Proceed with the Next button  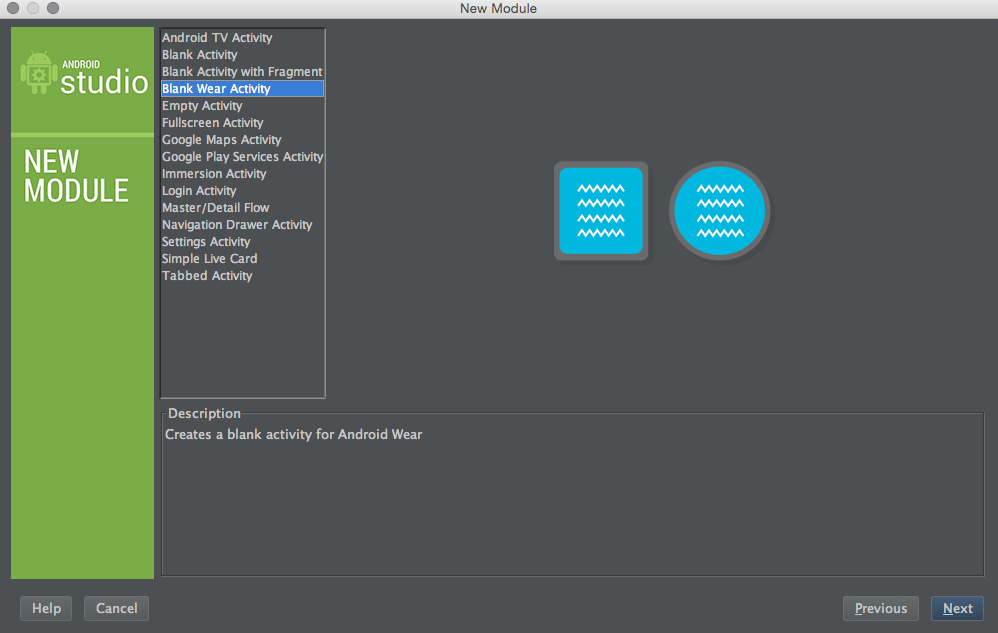pyautogui.click(x=957, y=608)
